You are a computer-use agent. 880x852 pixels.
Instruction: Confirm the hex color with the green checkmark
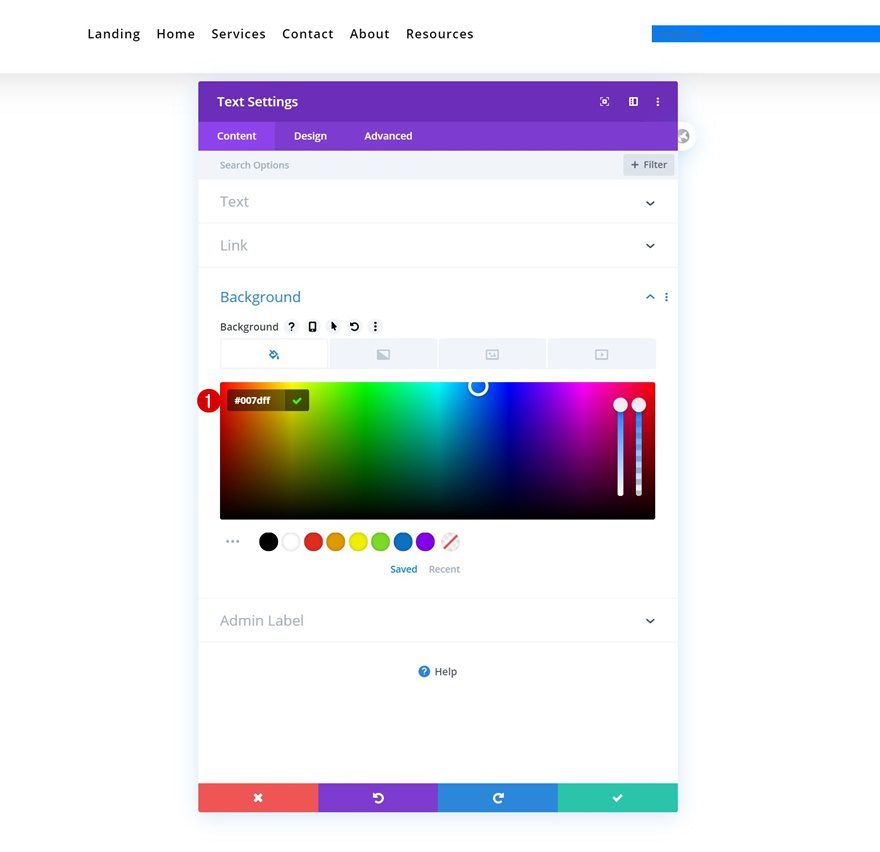297,400
